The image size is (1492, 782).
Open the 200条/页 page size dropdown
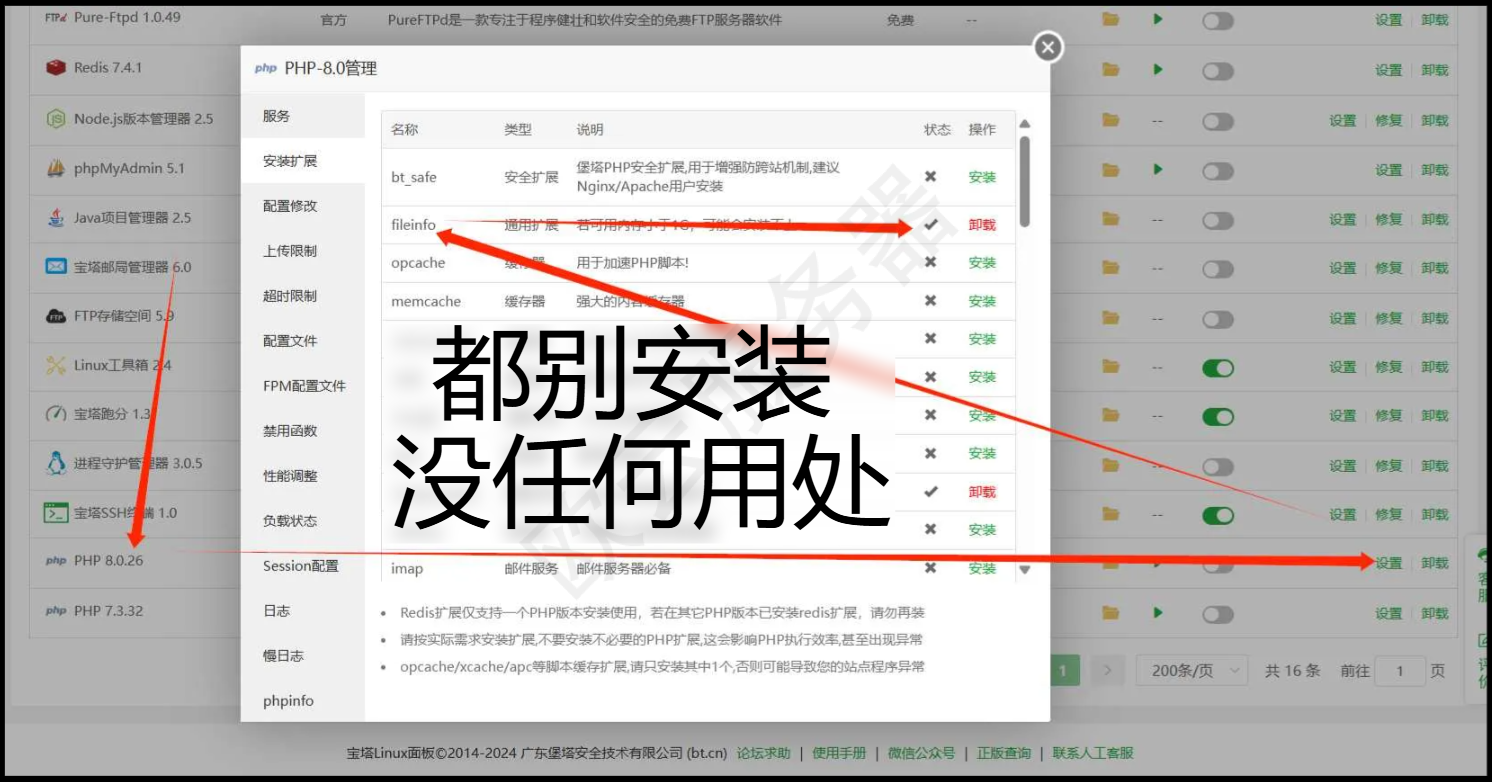[x=1192, y=671]
